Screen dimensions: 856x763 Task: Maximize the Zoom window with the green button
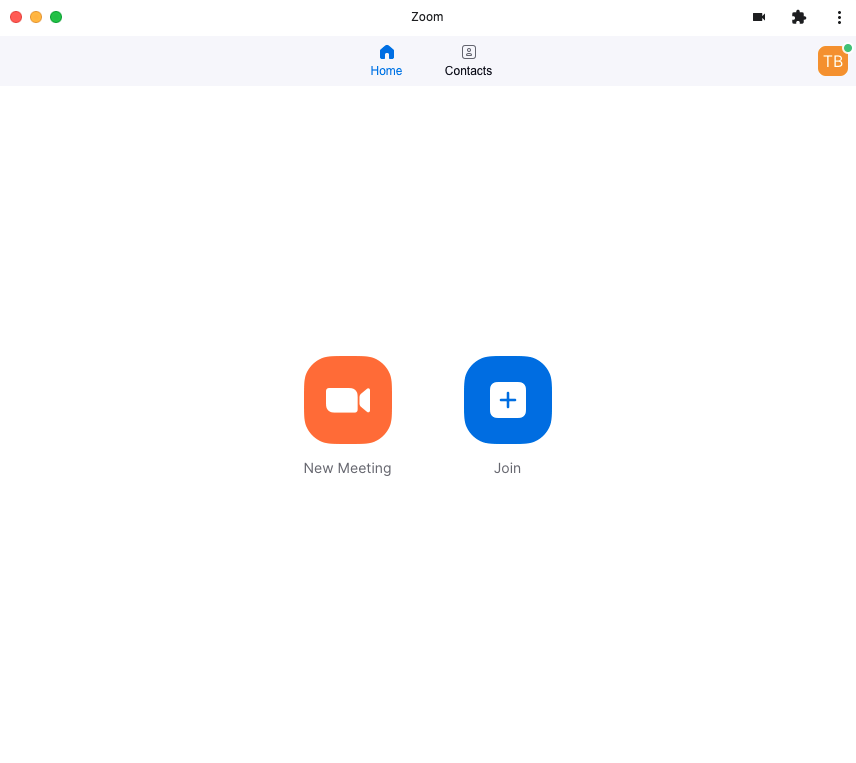pyautogui.click(x=56, y=17)
